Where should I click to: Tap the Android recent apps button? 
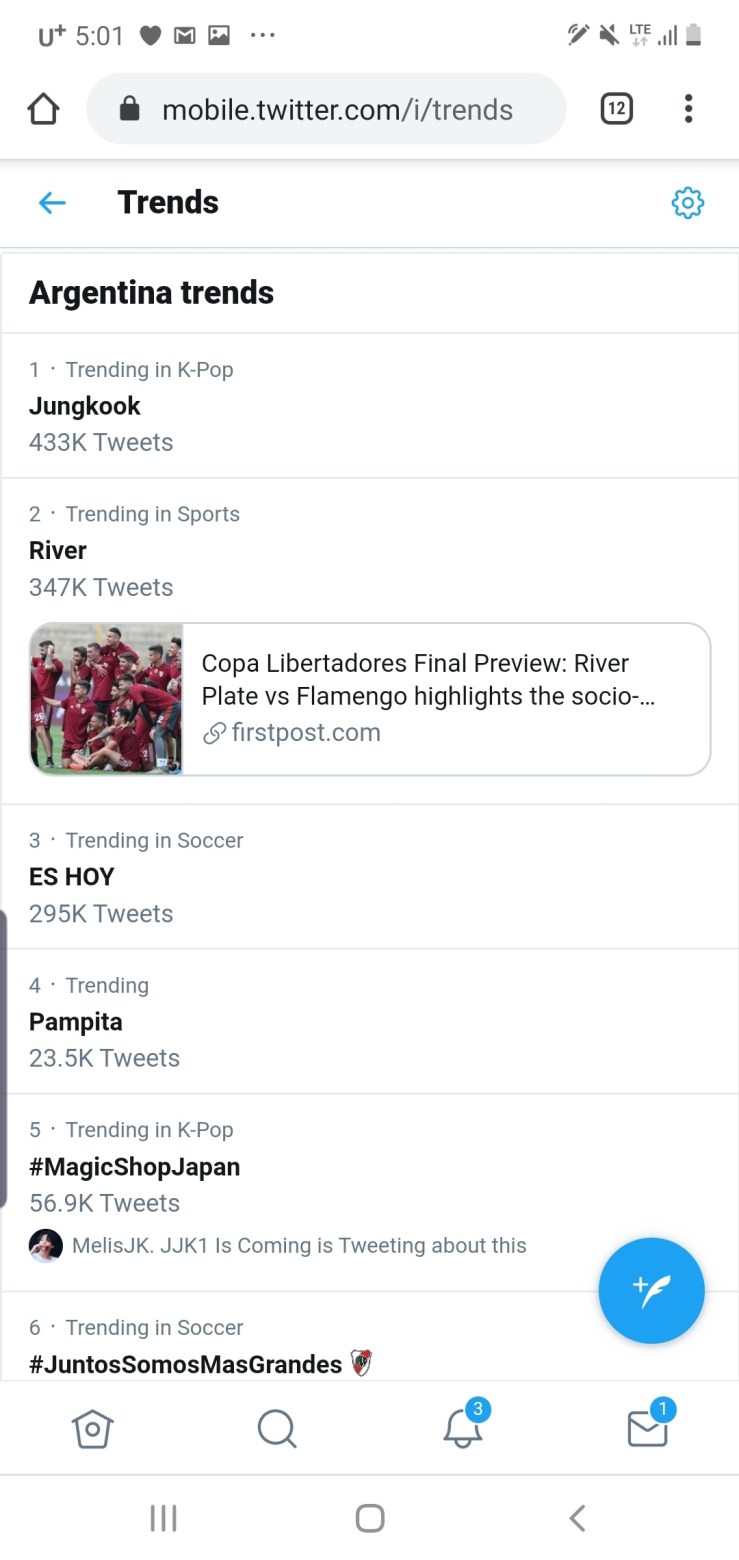tap(163, 1518)
